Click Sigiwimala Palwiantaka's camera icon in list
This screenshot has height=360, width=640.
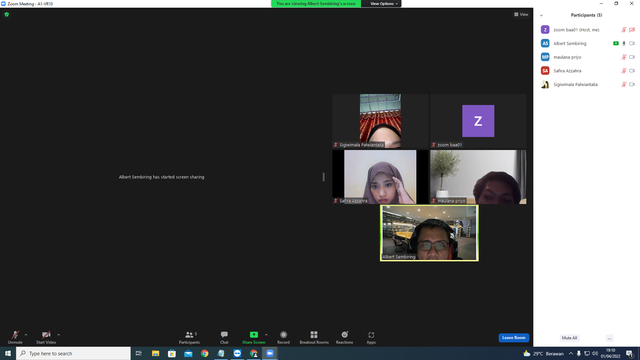coord(632,84)
